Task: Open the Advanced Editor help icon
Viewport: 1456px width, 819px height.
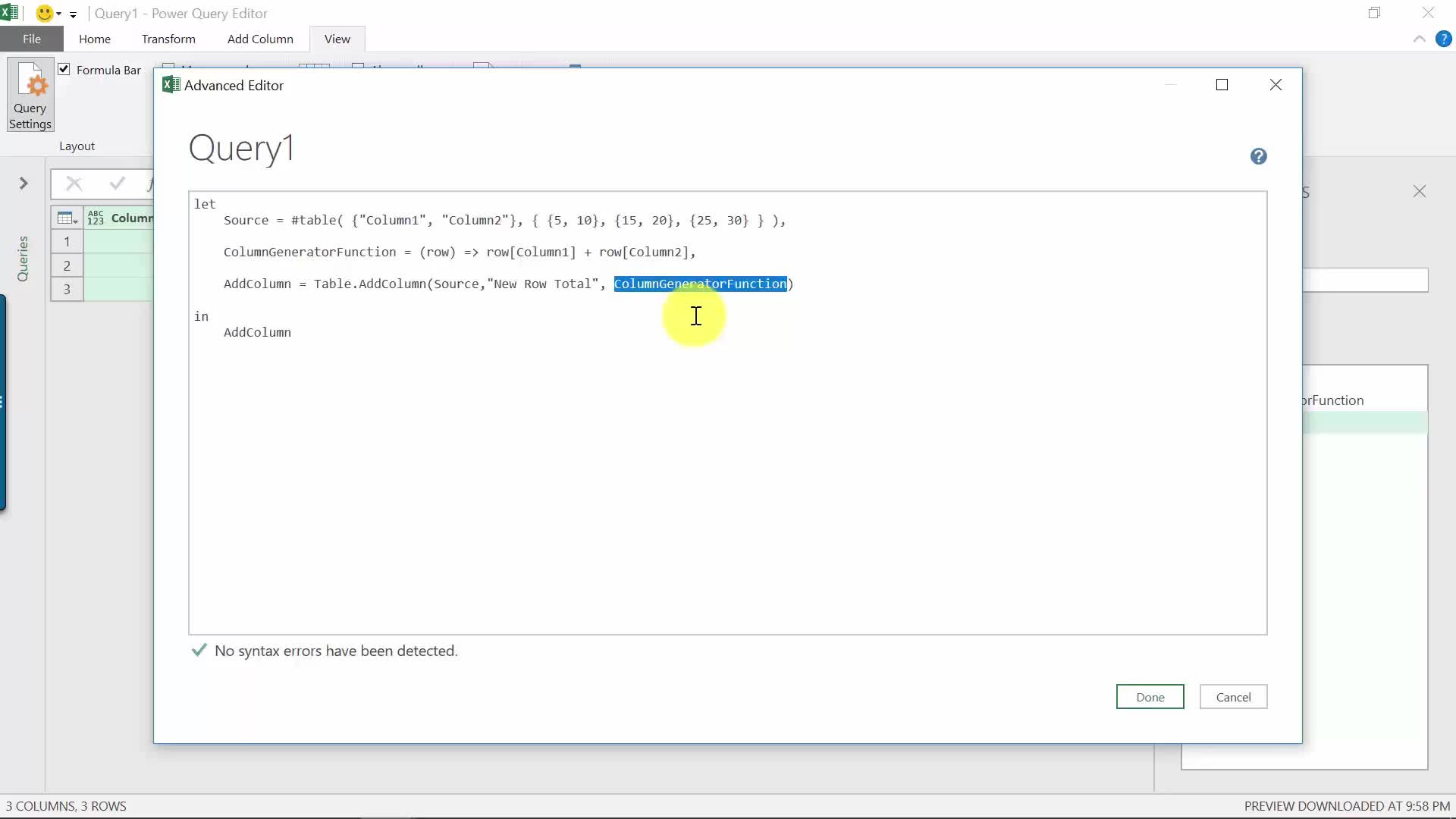Action: [x=1258, y=156]
